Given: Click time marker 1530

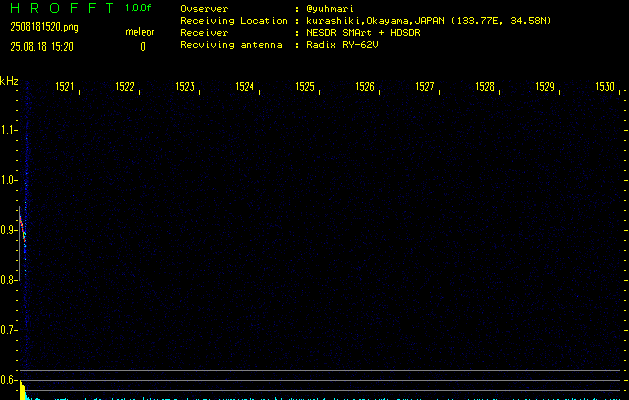Looking at the screenshot, I should 605,87.
